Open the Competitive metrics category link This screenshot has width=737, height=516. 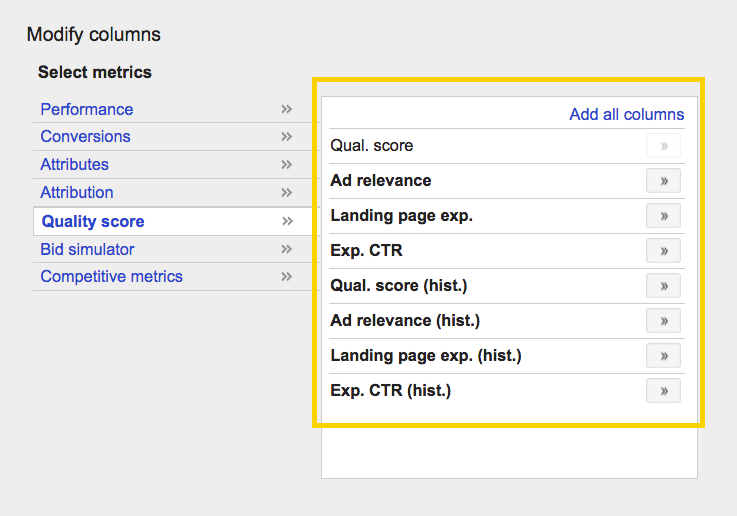point(111,276)
